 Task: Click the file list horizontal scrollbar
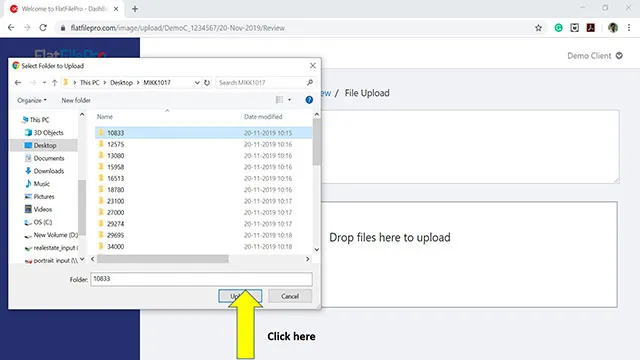pyautogui.click(x=162, y=259)
